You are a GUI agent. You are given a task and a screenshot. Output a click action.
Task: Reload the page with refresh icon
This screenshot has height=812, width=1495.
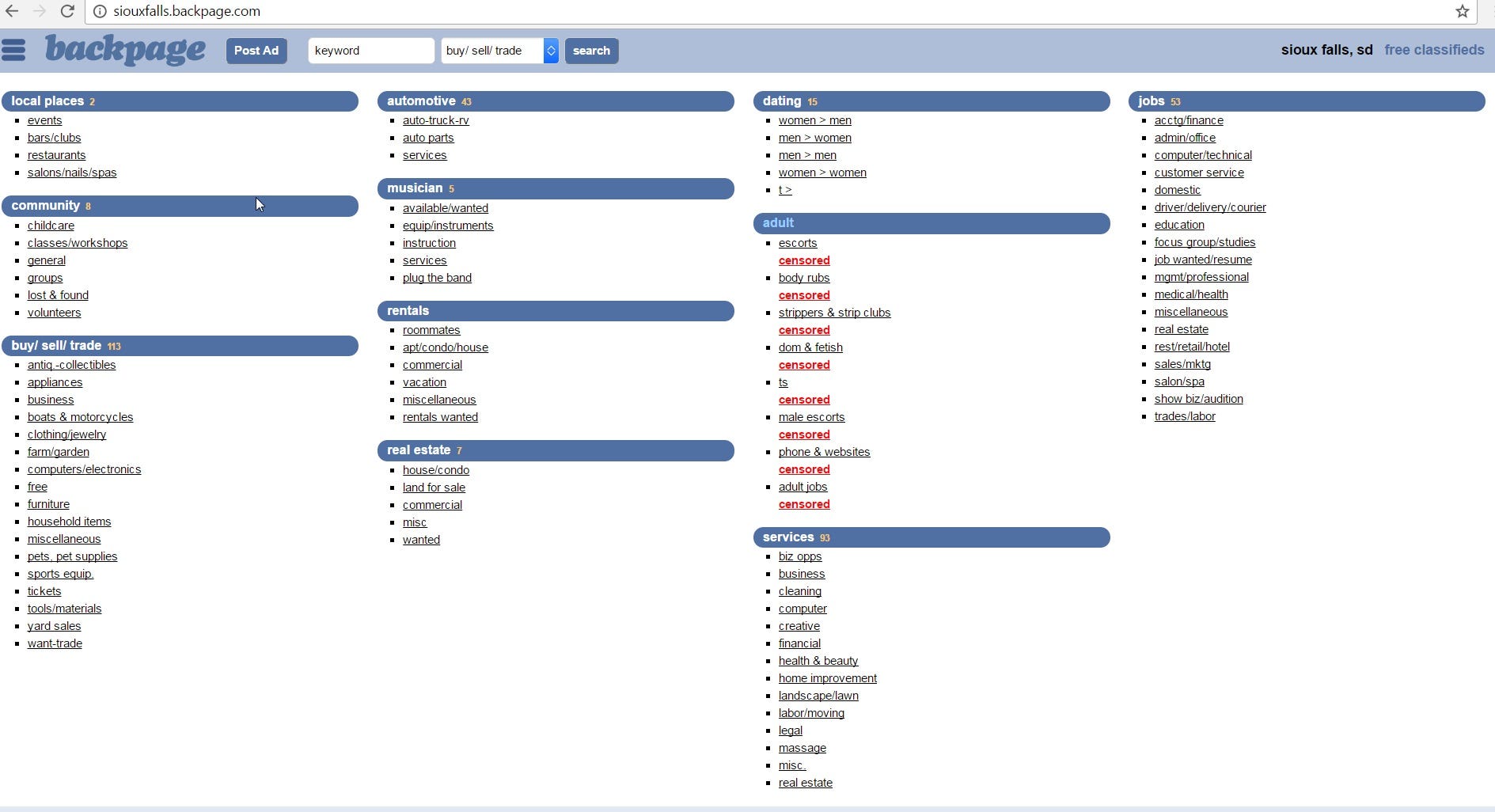coord(67,11)
